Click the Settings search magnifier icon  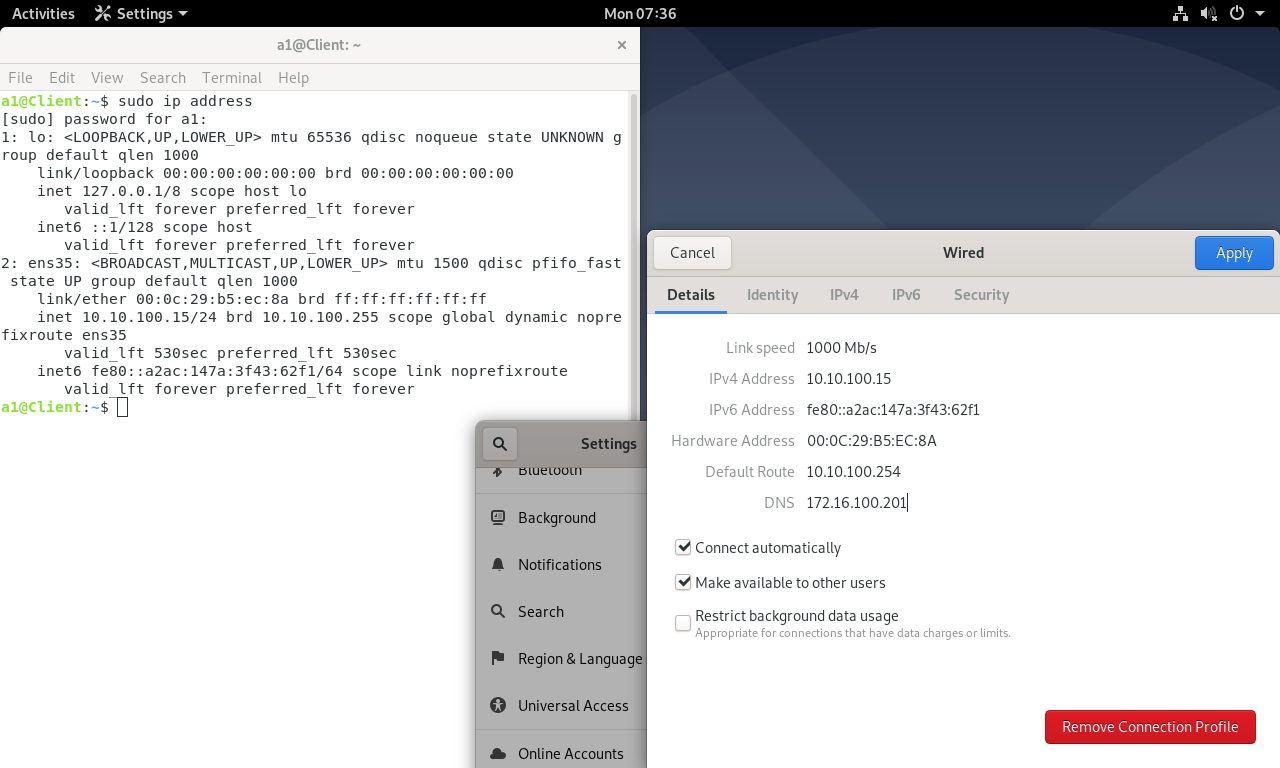tap(499, 444)
